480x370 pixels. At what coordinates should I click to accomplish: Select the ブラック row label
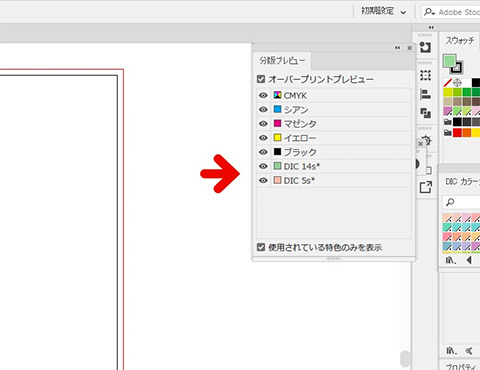pos(300,152)
